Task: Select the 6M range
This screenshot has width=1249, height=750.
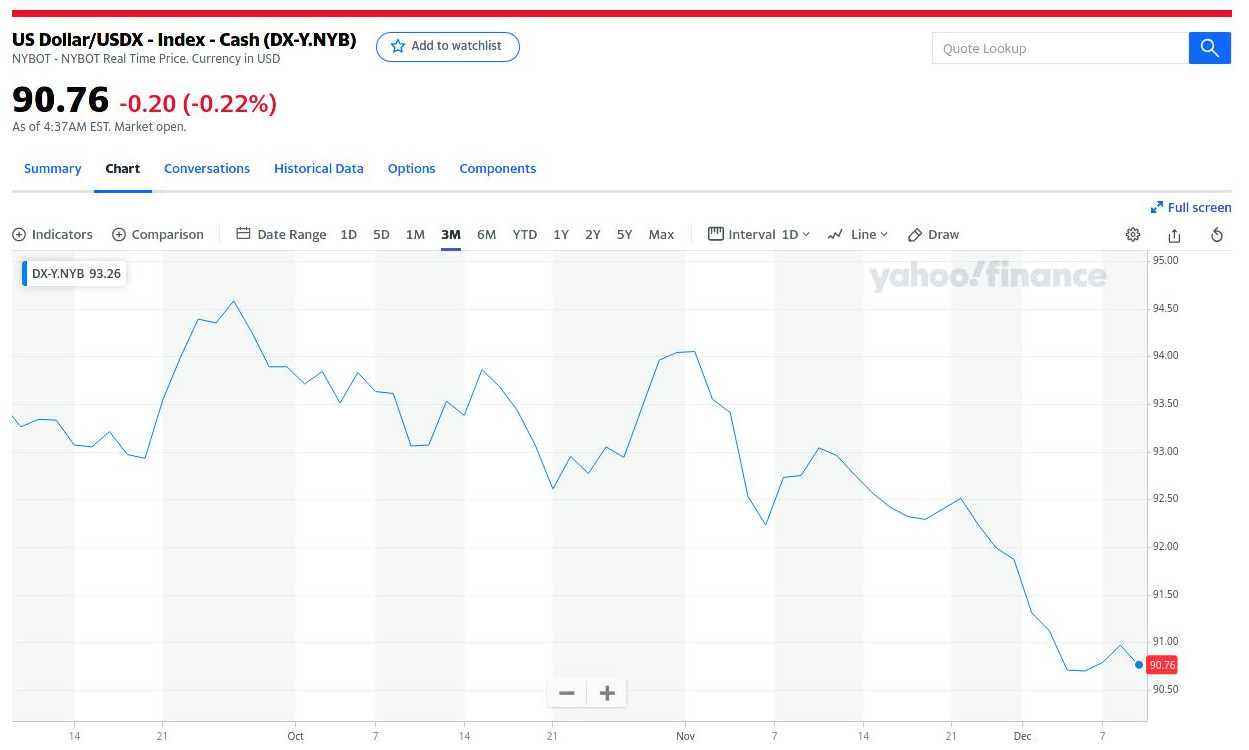Action: coord(486,234)
